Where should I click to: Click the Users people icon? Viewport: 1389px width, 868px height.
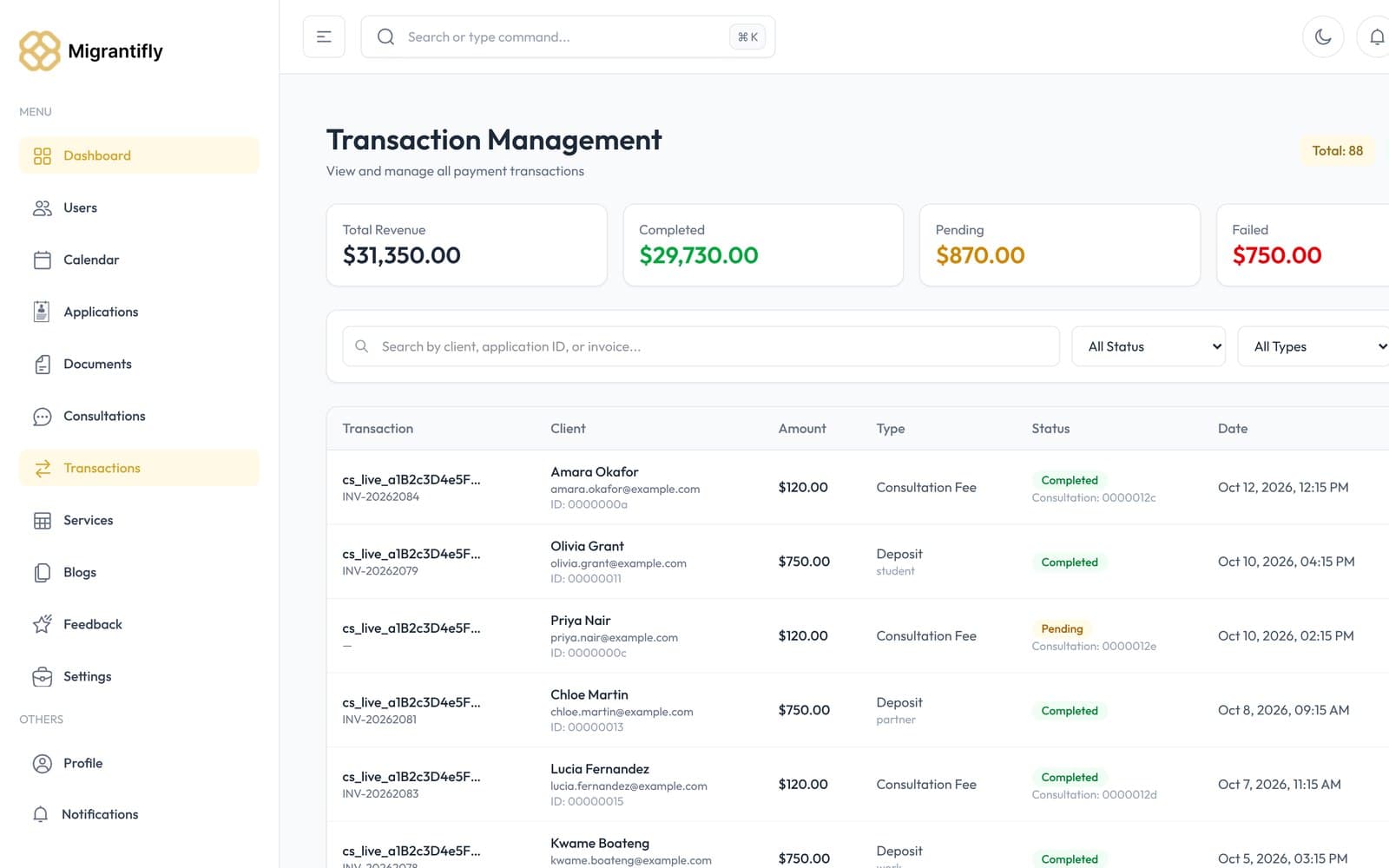click(42, 207)
